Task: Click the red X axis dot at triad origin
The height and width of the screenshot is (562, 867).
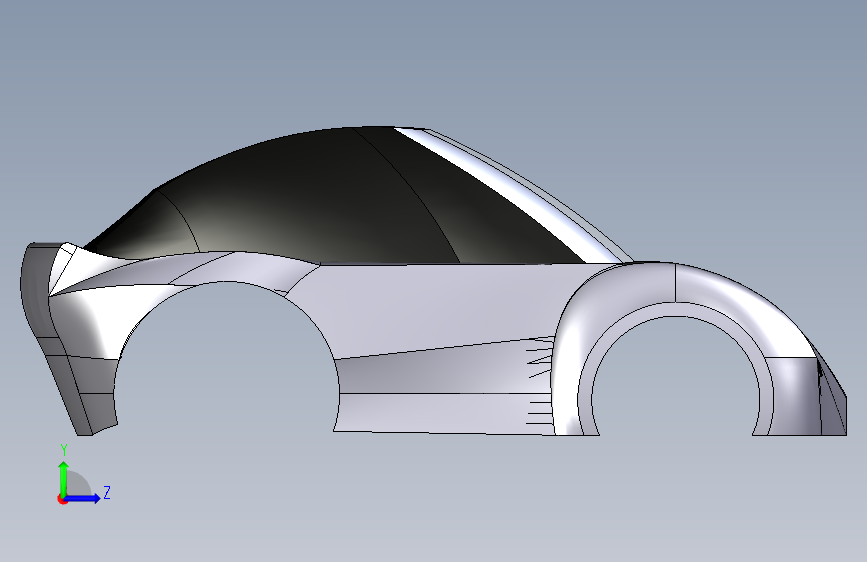Action: [62, 499]
